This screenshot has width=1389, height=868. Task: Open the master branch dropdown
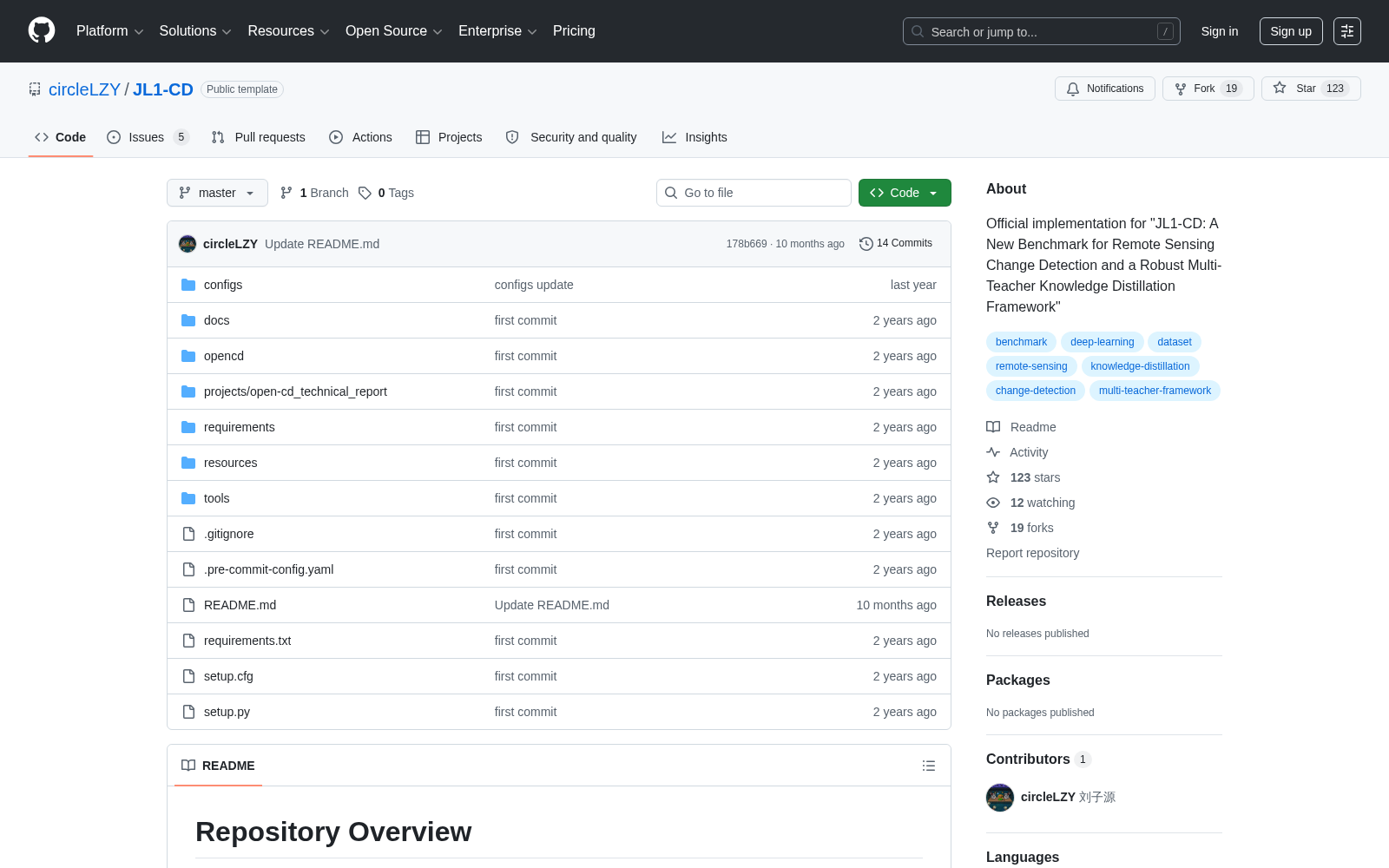[x=217, y=193]
